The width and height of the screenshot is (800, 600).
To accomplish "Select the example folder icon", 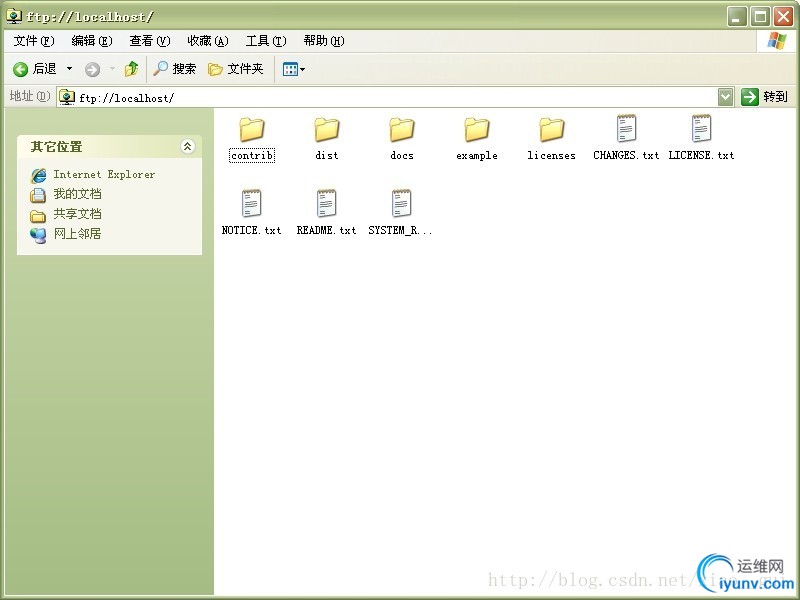I will (x=477, y=130).
